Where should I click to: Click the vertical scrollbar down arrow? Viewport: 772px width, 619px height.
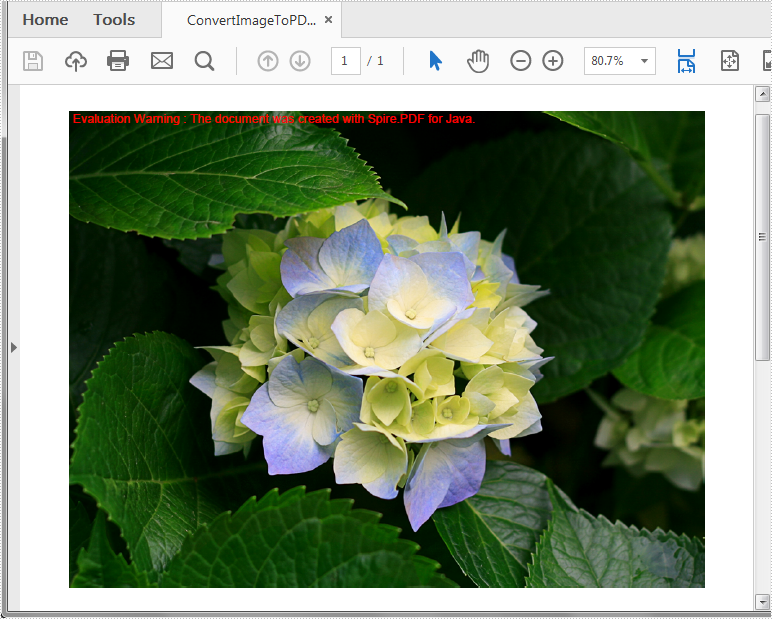click(763, 601)
